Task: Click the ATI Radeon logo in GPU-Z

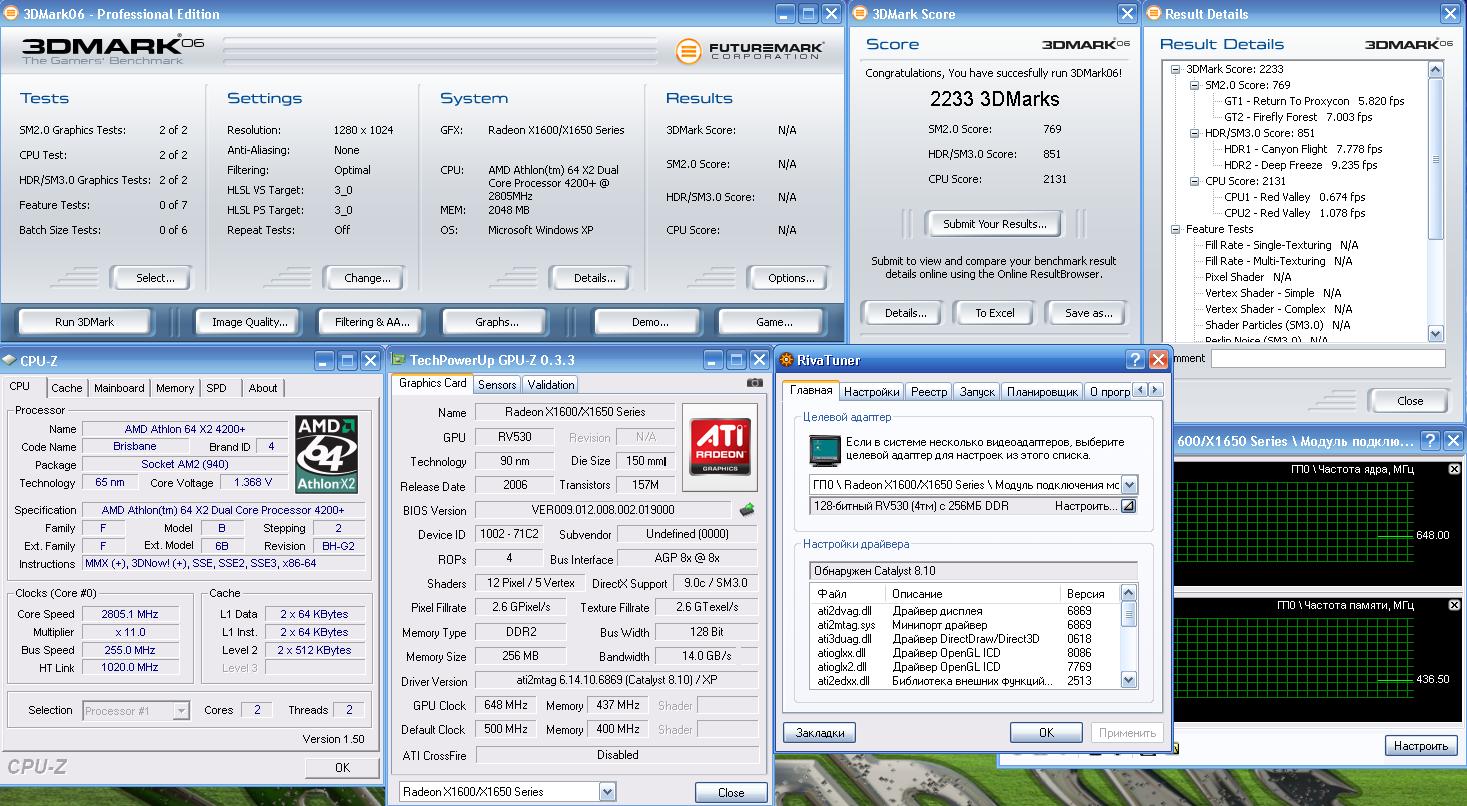Action: (720, 447)
